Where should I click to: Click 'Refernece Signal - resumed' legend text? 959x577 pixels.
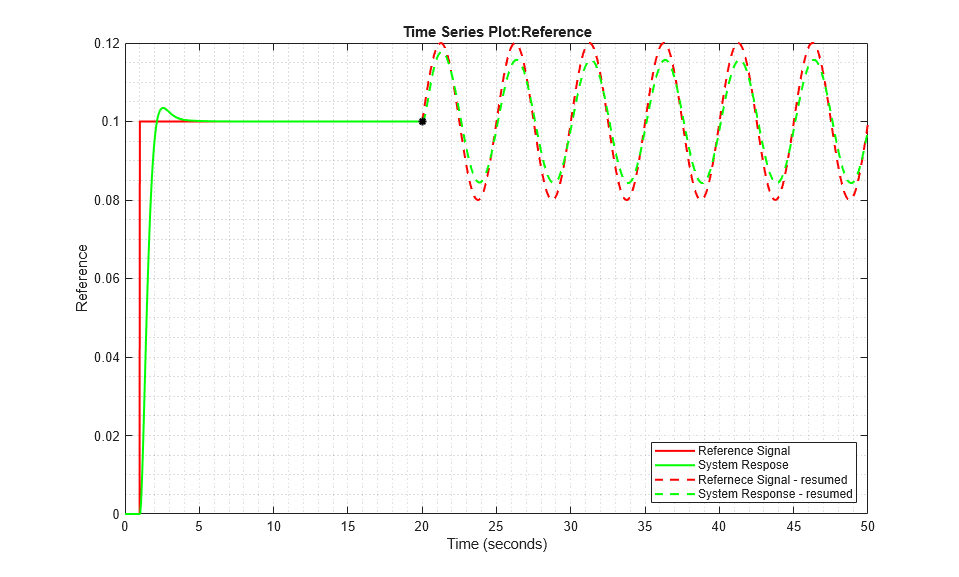click(x=772, y=480)
